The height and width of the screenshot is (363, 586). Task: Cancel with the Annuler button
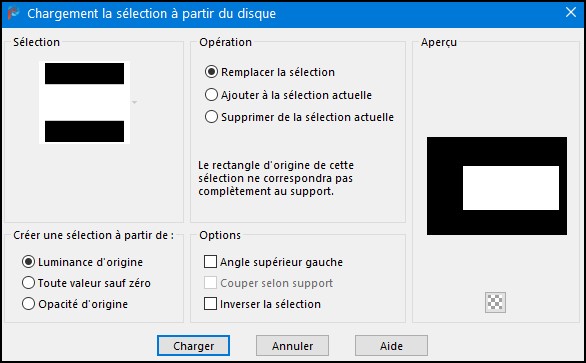(x=292, y=345)
